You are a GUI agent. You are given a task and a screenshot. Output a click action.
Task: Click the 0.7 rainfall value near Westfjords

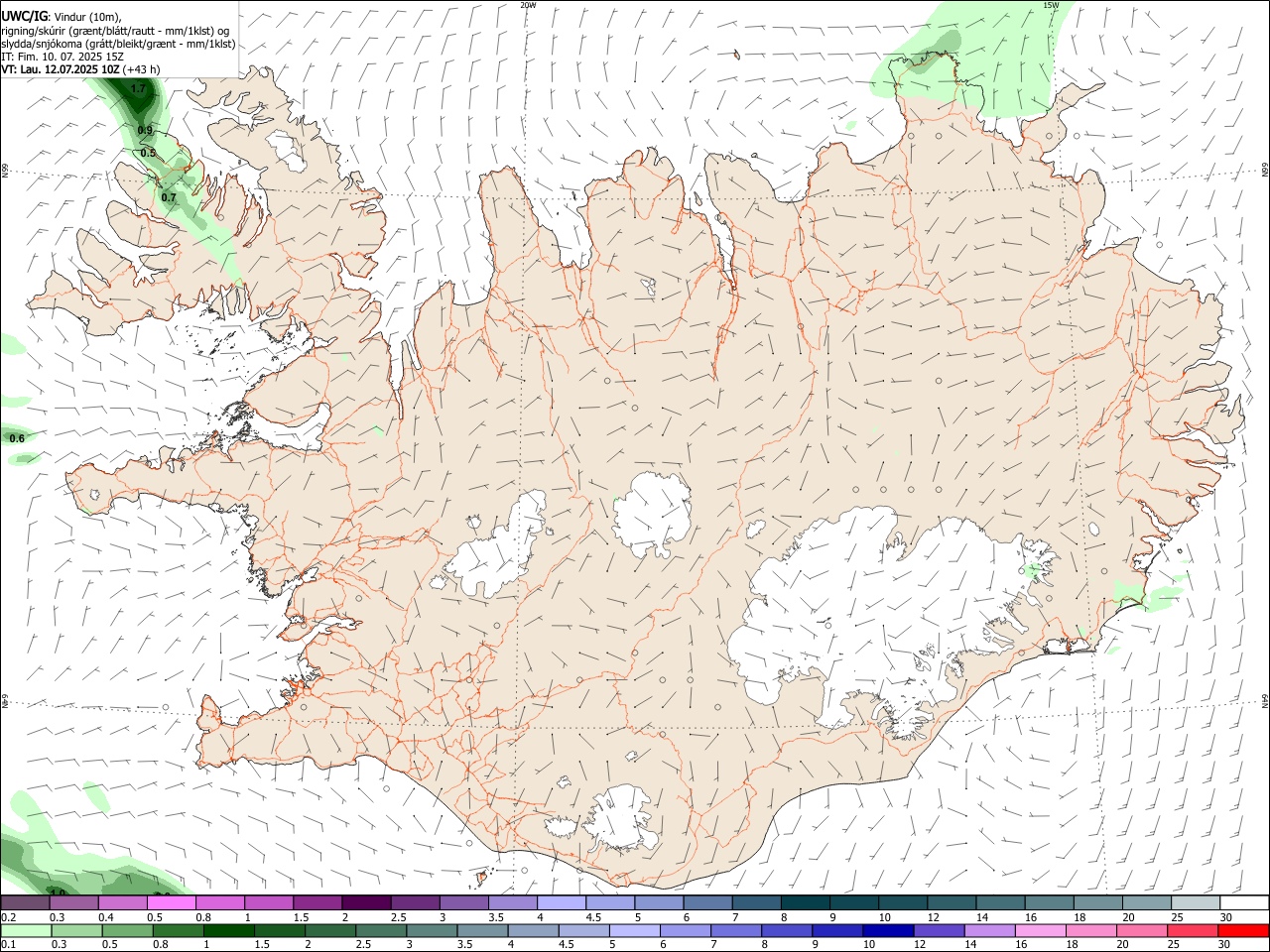coord(169,197)
